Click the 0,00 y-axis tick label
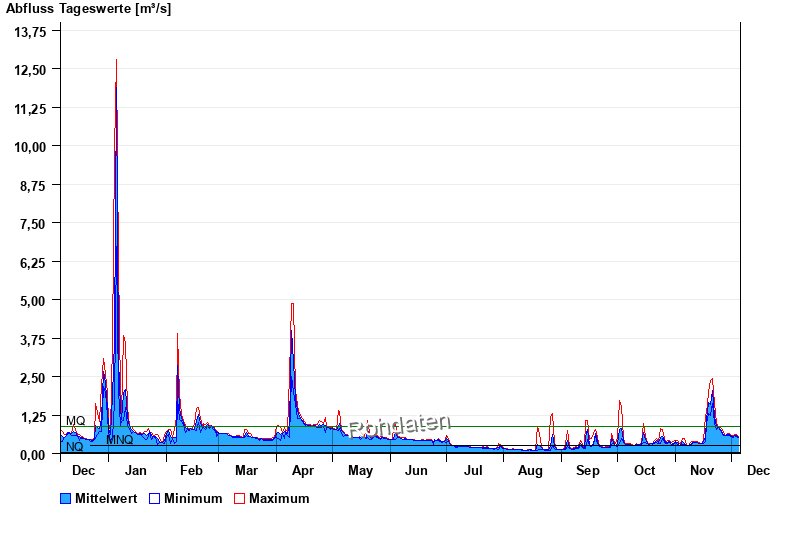The height and width of the screenshot is (550, 800). coord(33,454)
